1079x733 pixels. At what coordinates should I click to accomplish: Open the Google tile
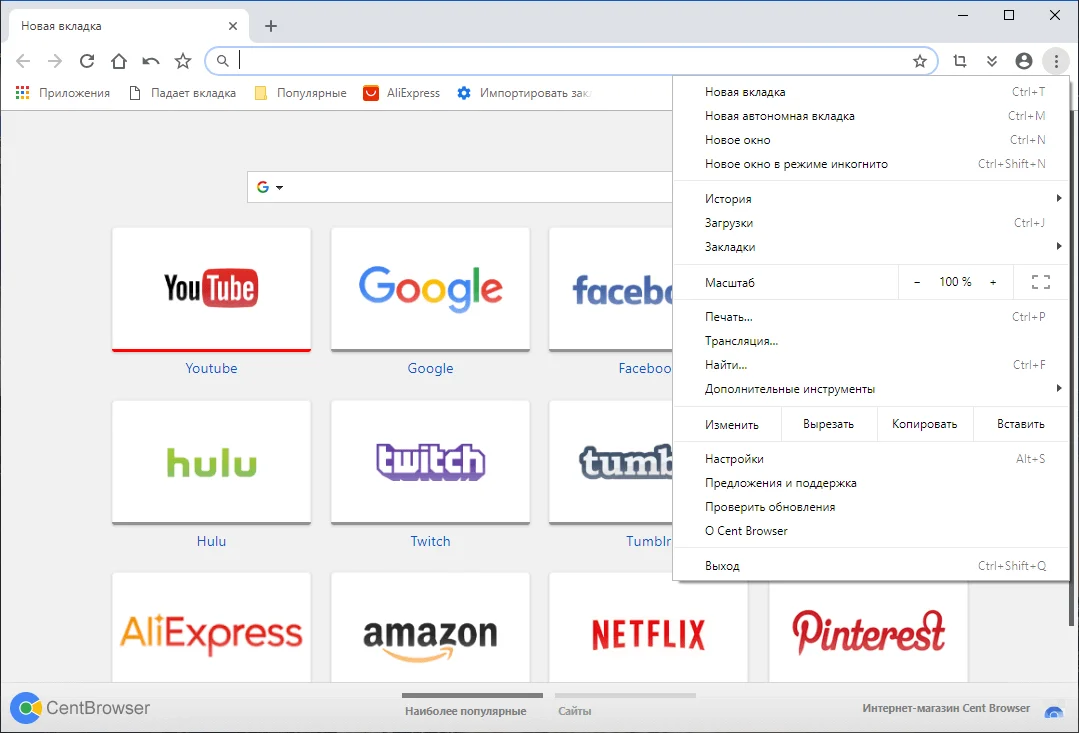(430, 289)
